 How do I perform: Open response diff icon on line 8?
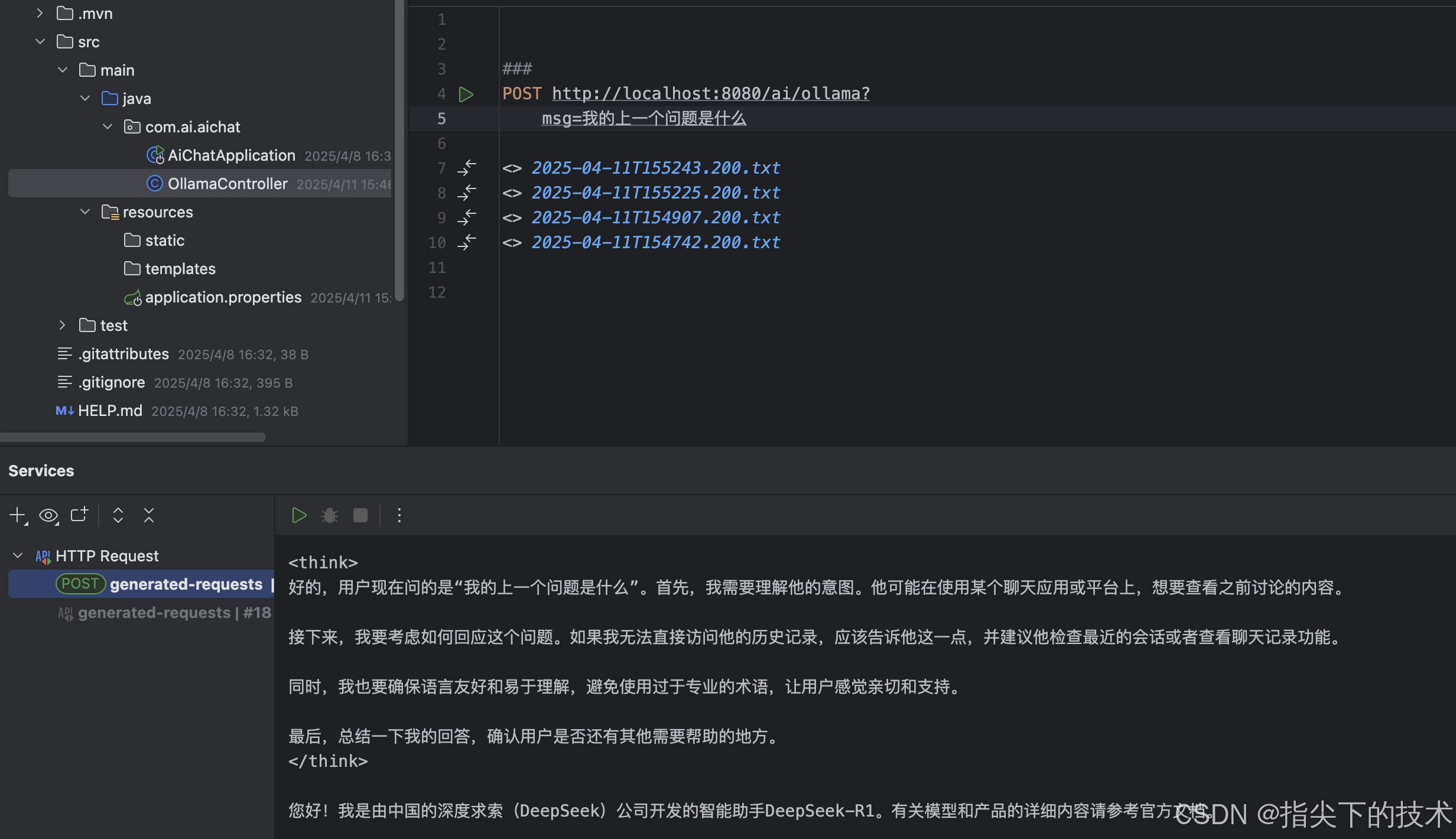[467, 193]
